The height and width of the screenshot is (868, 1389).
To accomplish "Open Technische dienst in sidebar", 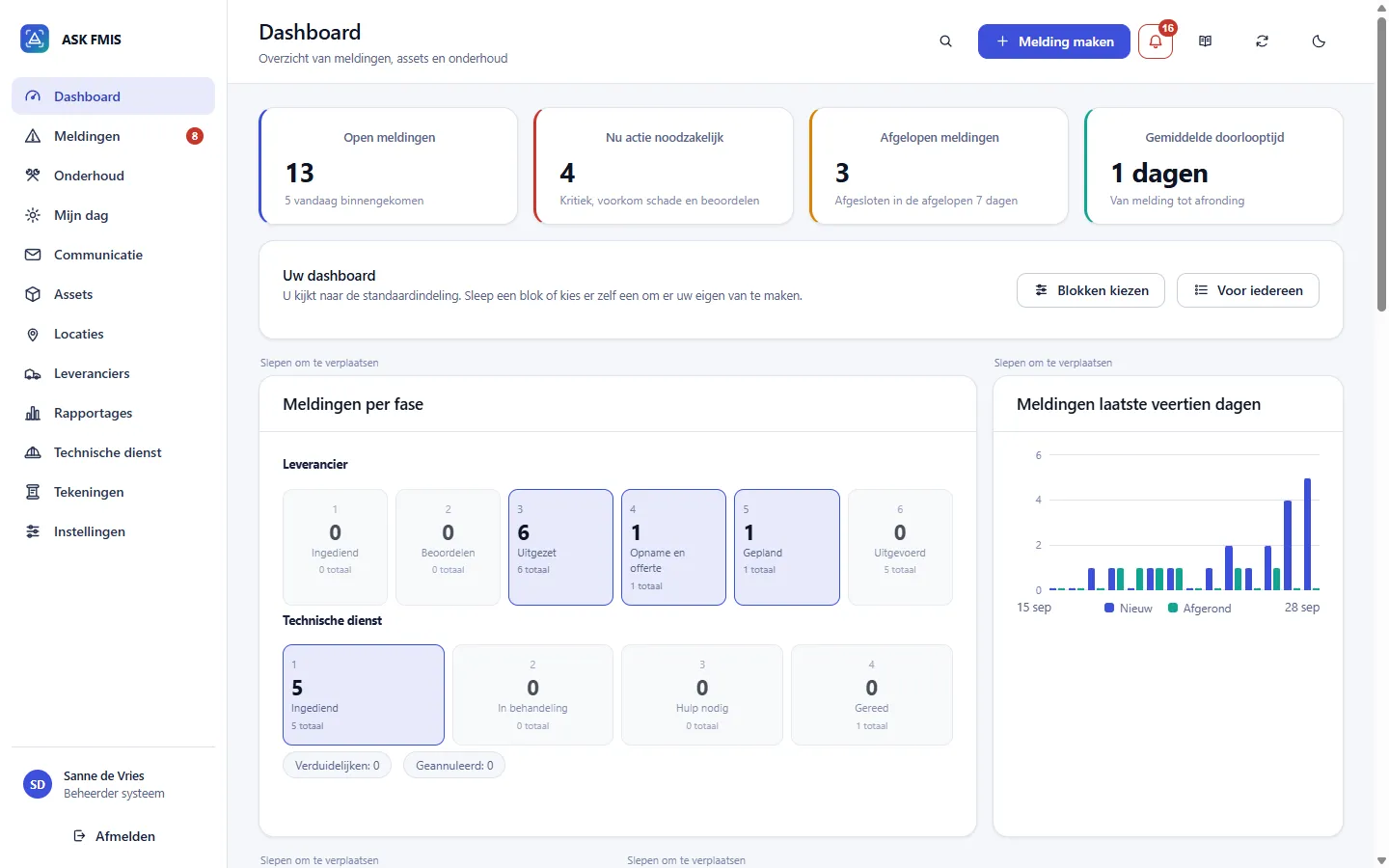I will point(113,452).
